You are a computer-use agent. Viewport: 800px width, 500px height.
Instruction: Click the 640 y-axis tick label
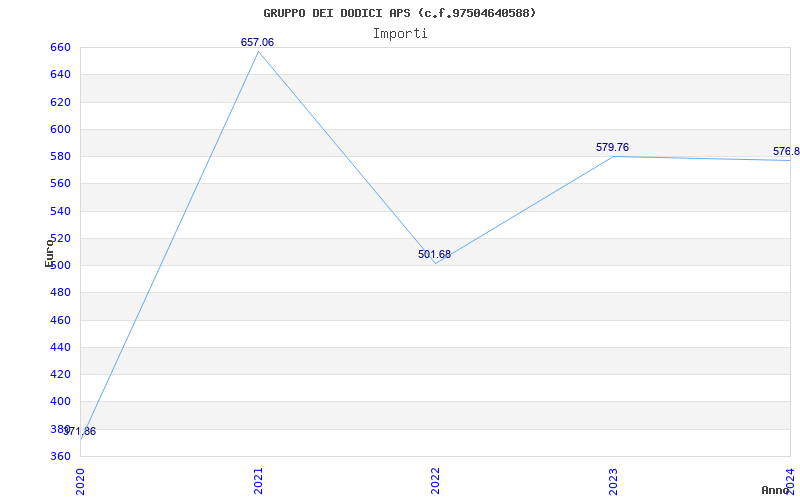point(61,74)
